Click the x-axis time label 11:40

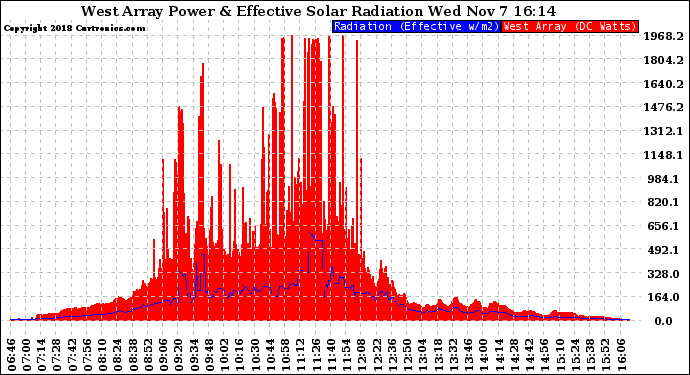pyautogui.click(x=331, y=355)
